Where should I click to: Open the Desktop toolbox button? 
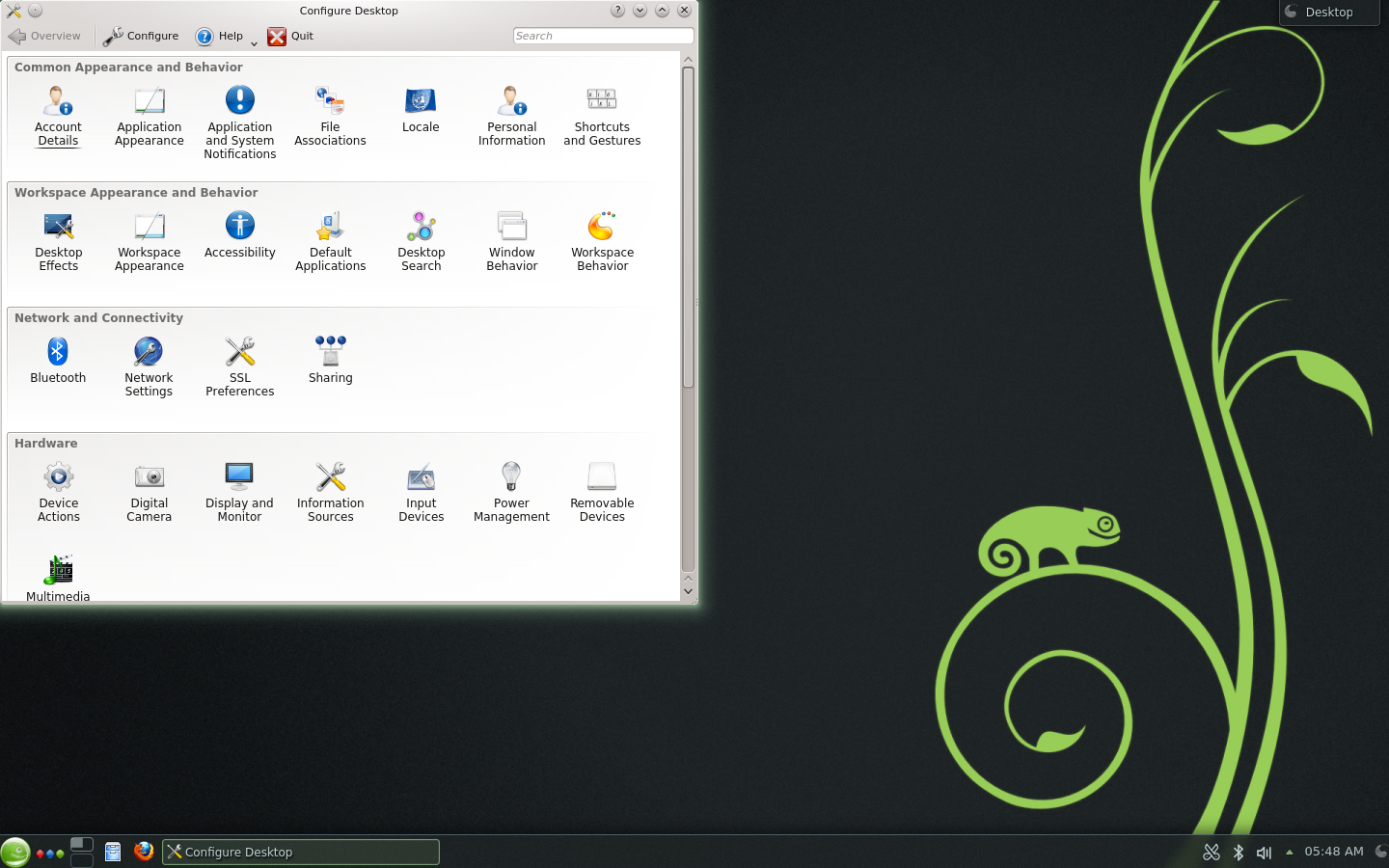pyautogui.click(x=1329, y=13)
